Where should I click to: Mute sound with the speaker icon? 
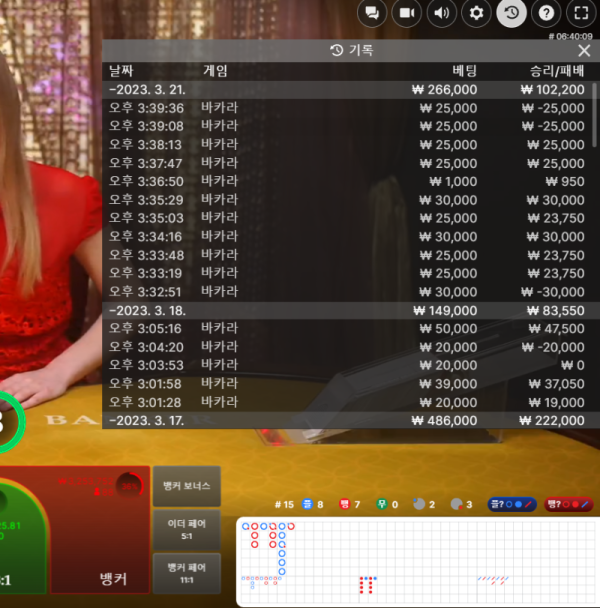pos(441,13)
